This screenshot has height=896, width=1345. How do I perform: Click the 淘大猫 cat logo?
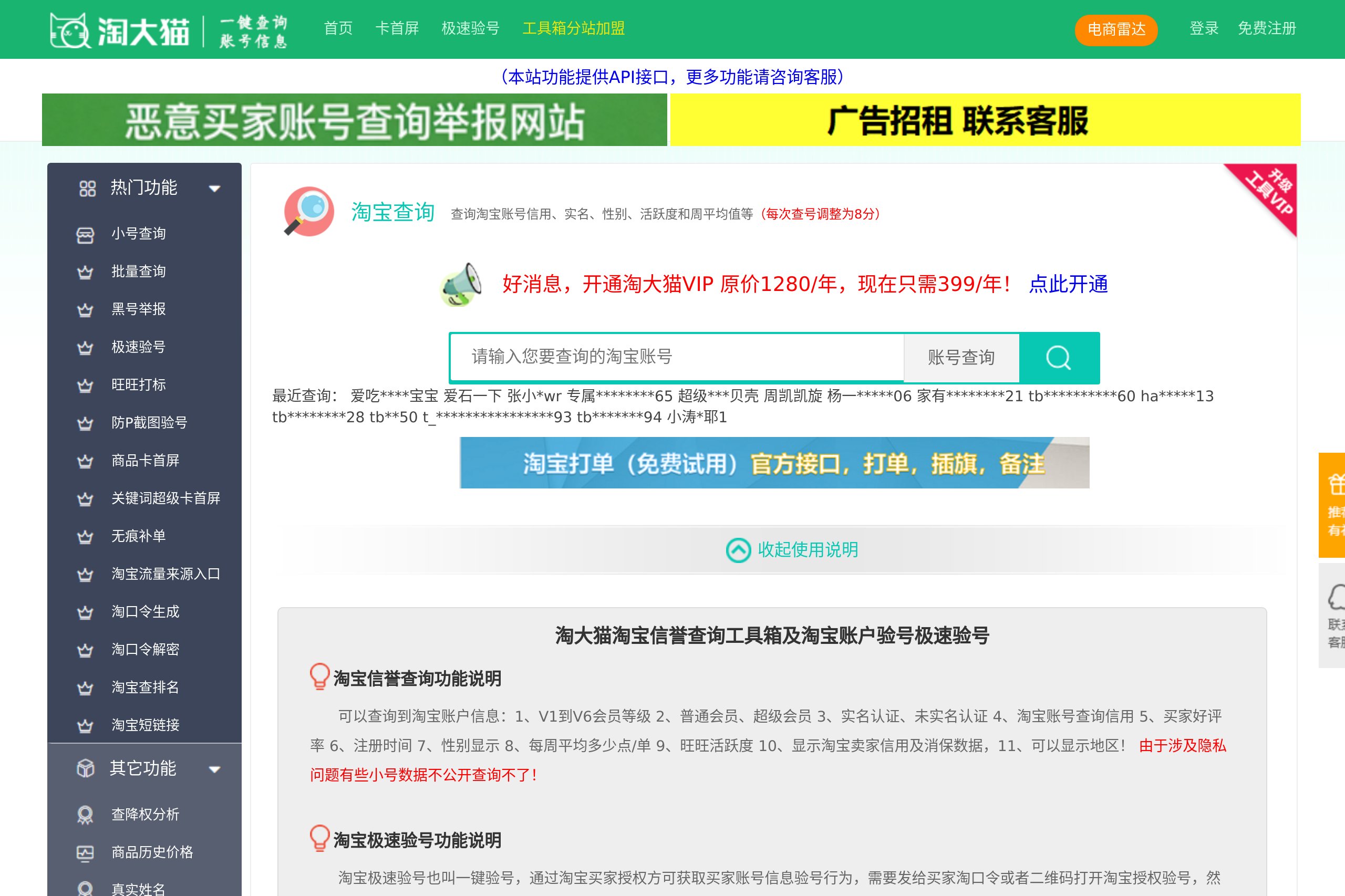[70, 30]
